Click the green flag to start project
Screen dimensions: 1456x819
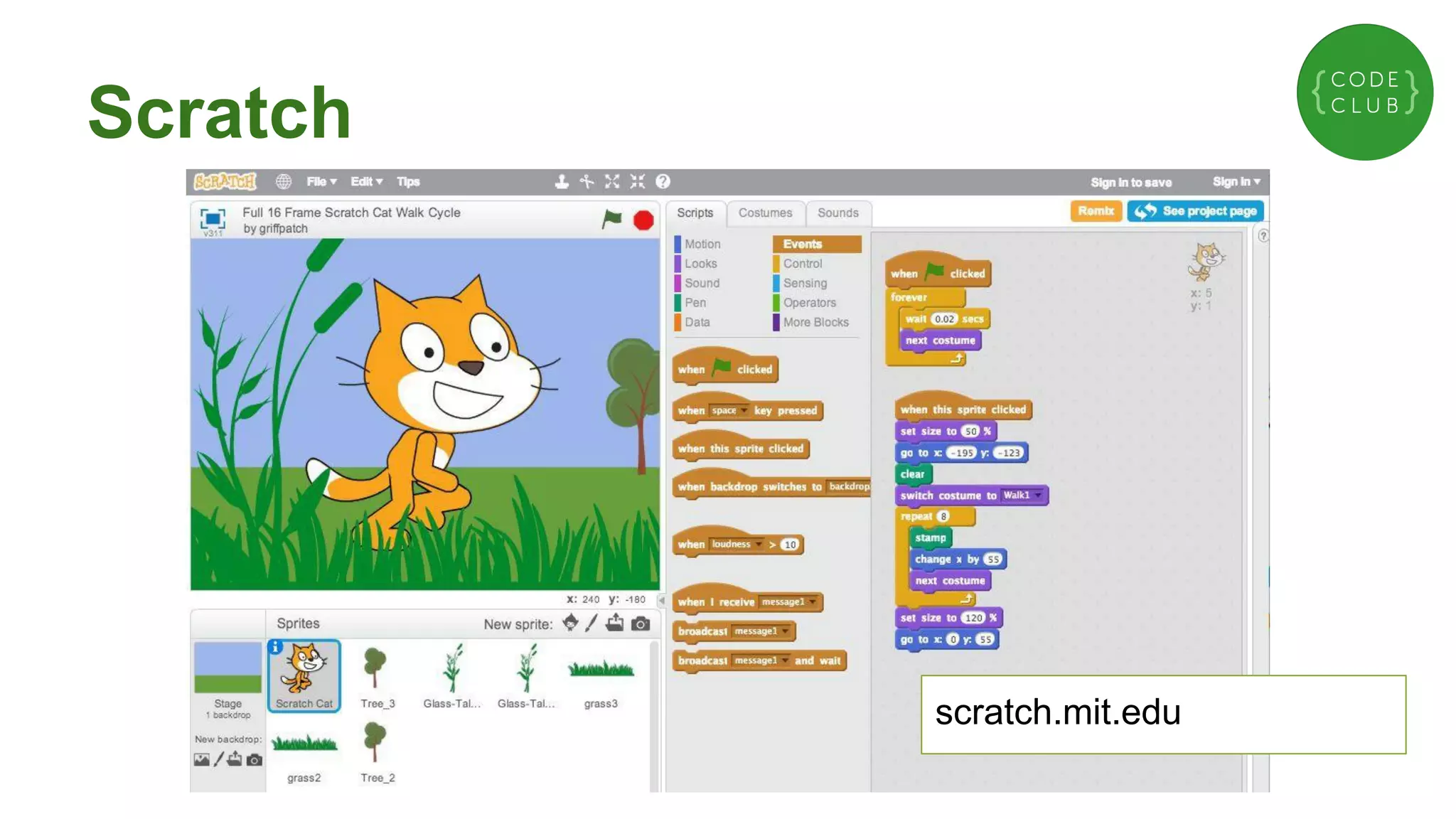point(611,220)
